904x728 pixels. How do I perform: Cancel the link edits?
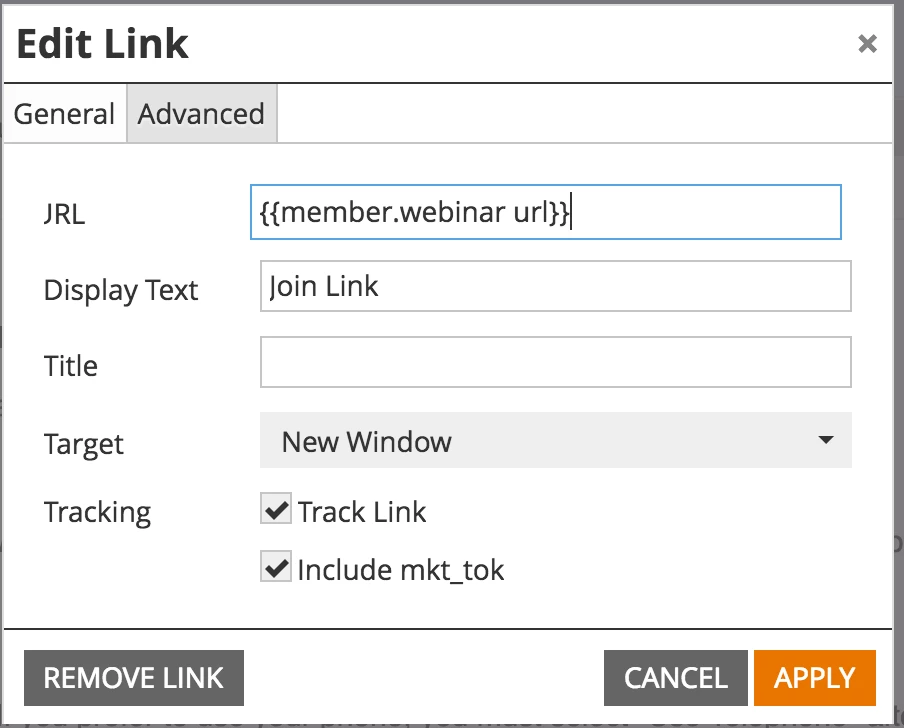[676, 678]
